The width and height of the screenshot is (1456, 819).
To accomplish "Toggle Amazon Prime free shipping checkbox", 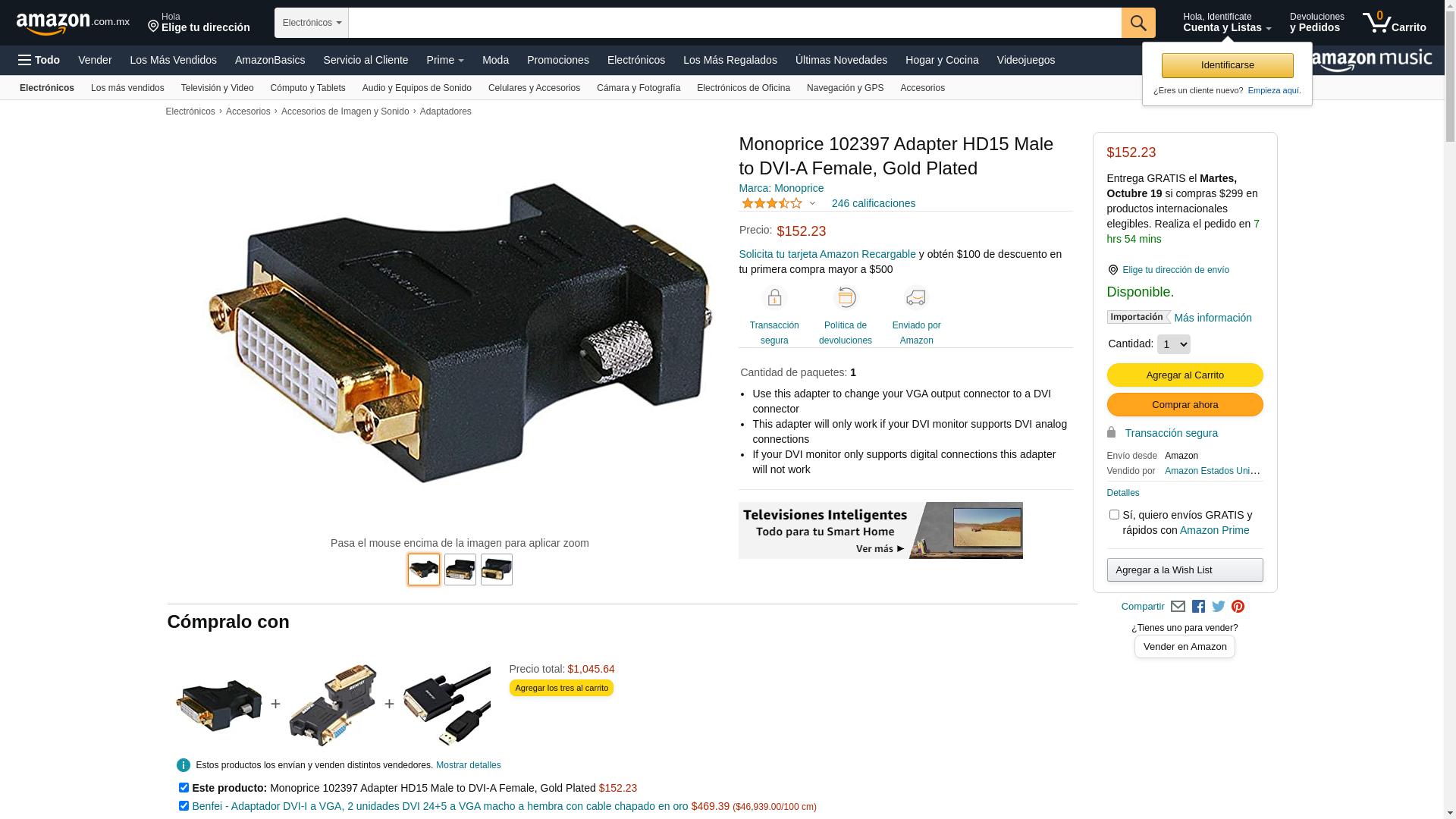I will 1114,515.
